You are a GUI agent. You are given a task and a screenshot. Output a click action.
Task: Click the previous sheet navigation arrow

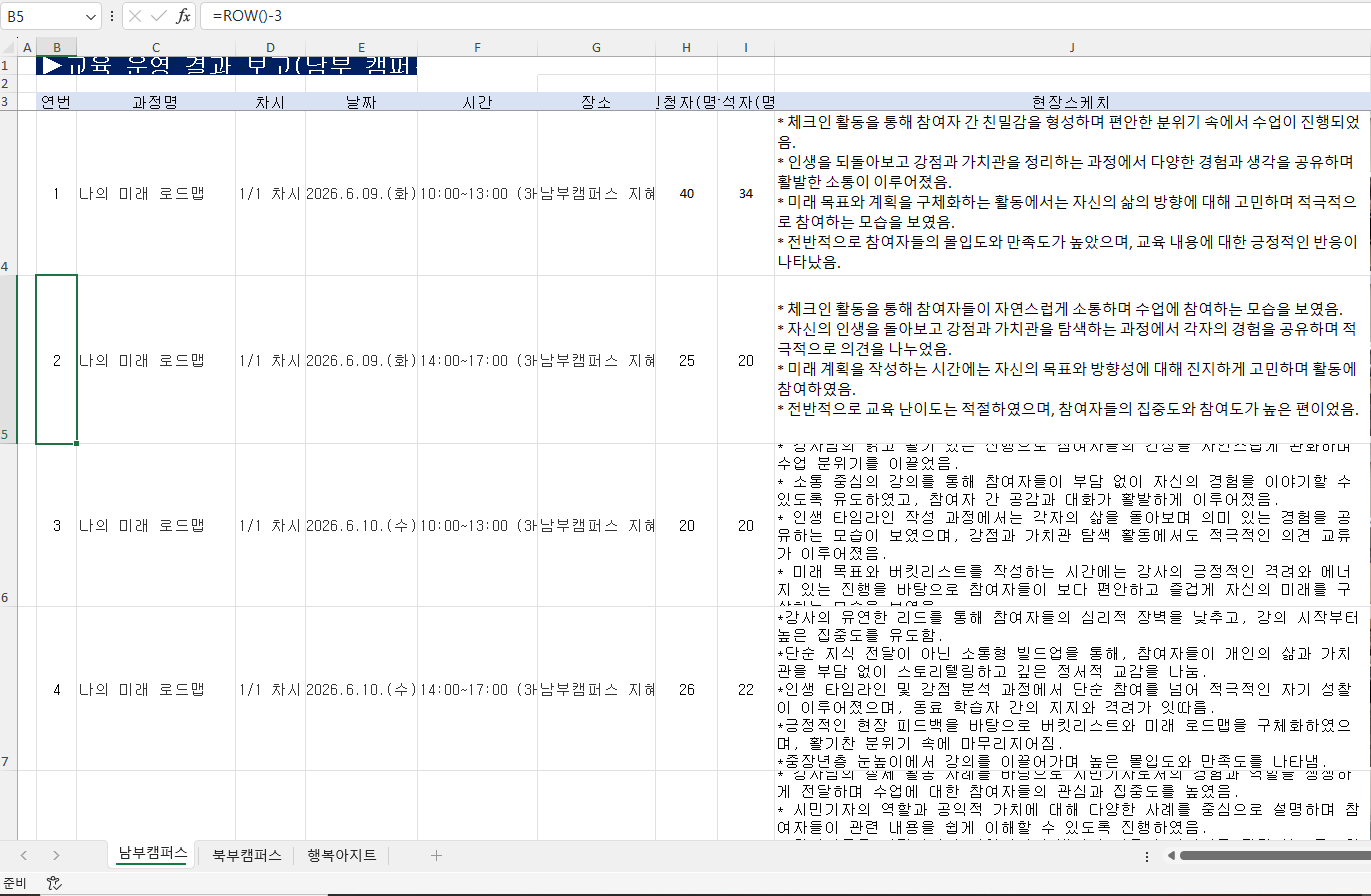pos(23,855)
